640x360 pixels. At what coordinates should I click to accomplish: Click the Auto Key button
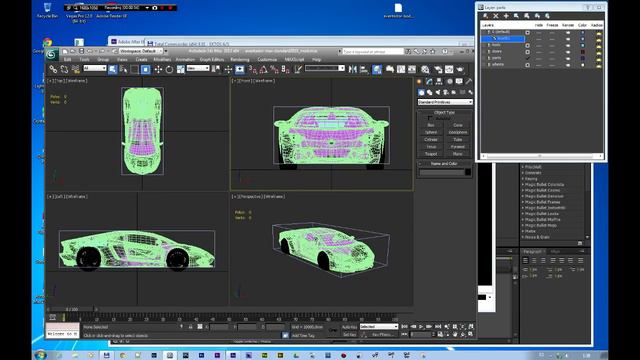pyautogui.click(x=349, y=327)
